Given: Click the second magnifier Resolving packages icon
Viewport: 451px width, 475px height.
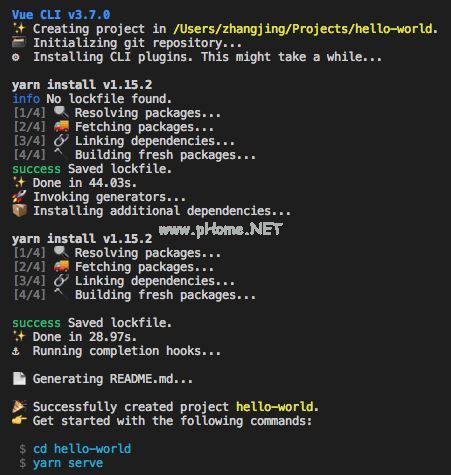Looking at the screenshot, I should (x=61, y=253).
